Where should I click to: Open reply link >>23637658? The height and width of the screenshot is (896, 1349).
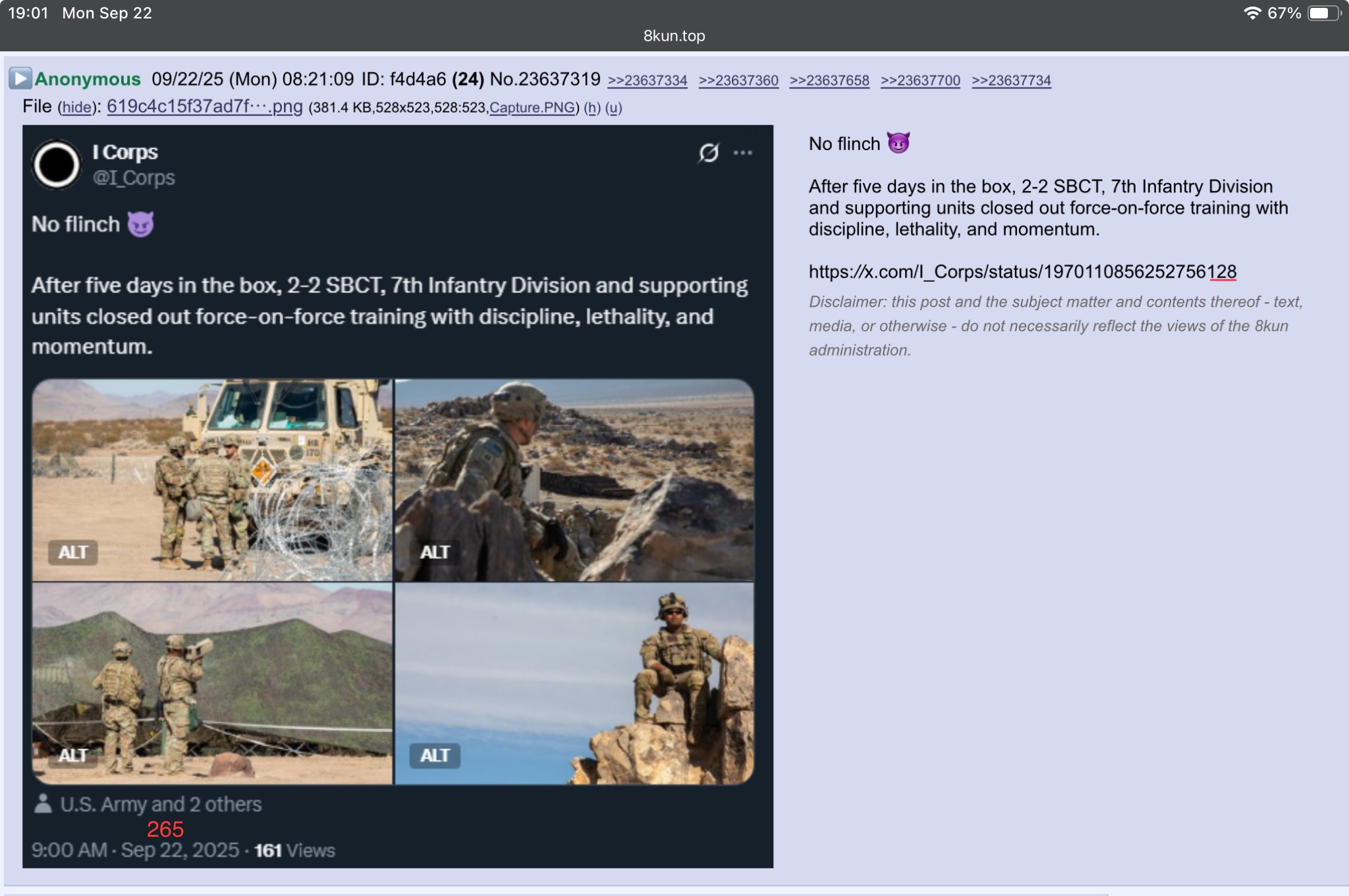point(829,80)
